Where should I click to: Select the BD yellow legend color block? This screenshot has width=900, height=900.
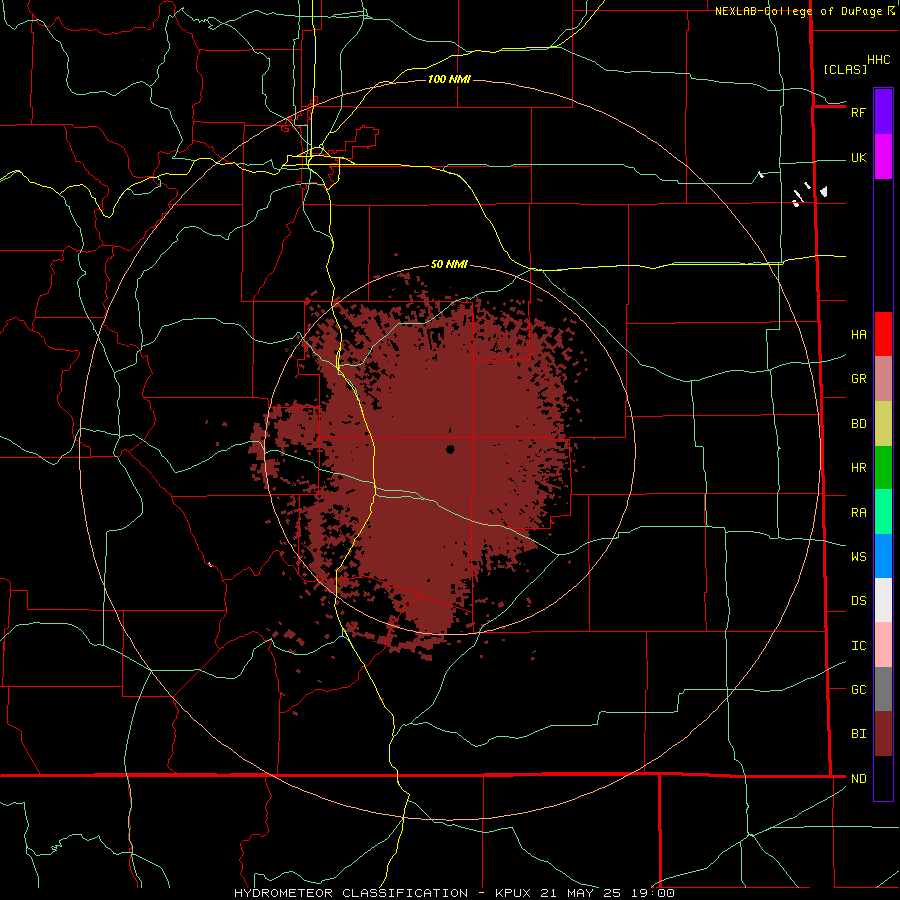point(883,424)
